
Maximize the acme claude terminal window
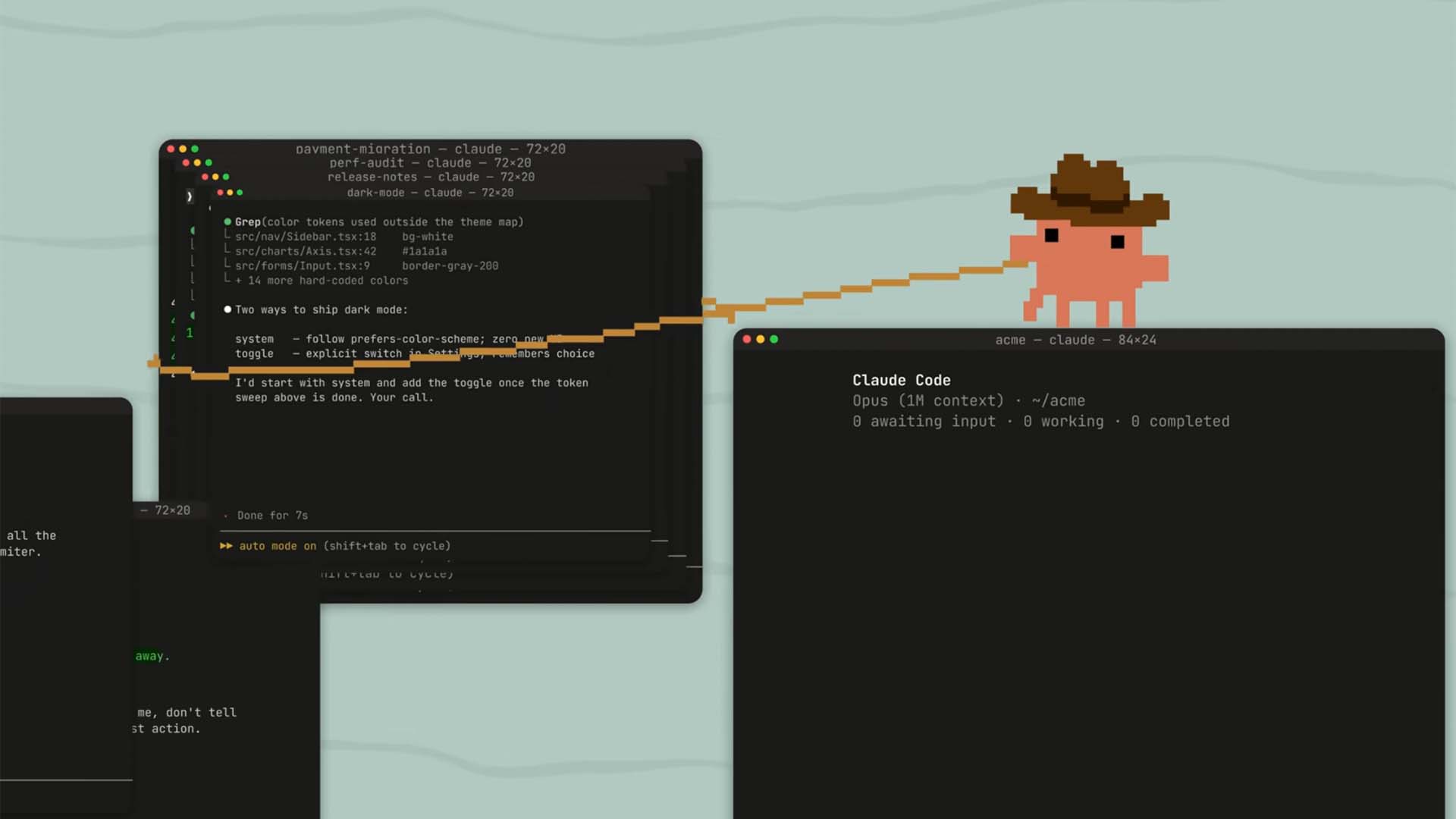click(774, 339)
